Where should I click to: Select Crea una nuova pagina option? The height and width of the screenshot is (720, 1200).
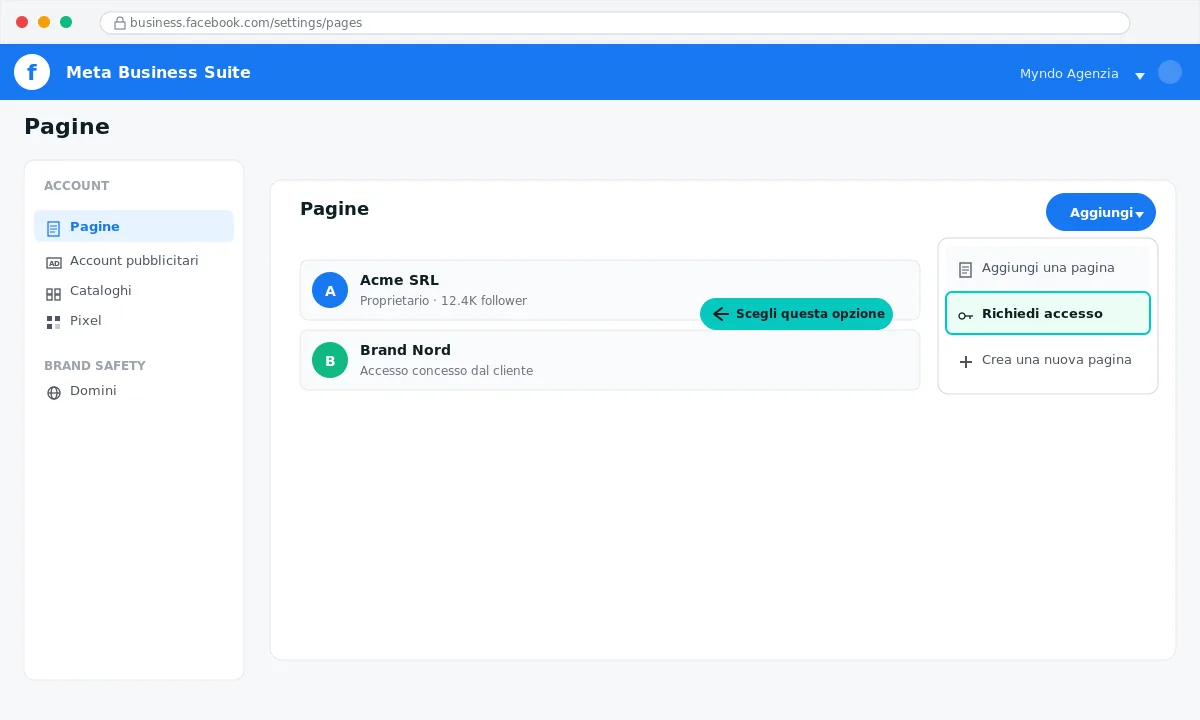click(x=1048, y=360)
